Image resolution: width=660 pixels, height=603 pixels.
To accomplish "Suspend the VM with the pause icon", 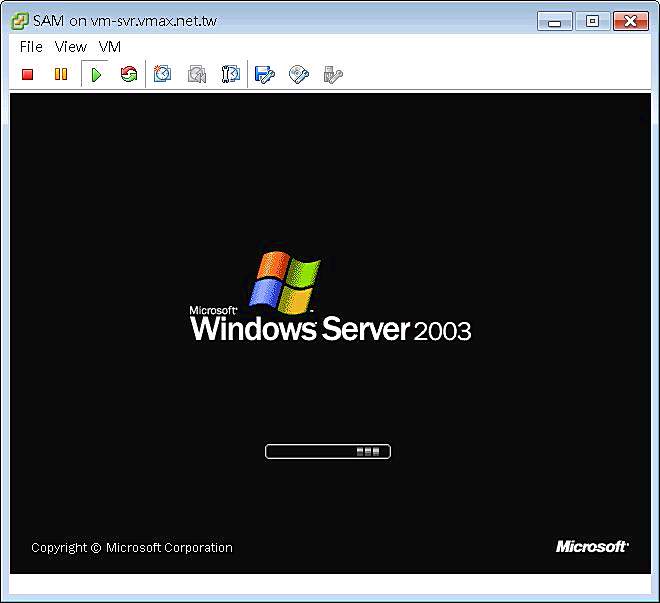I will (61, 74).
